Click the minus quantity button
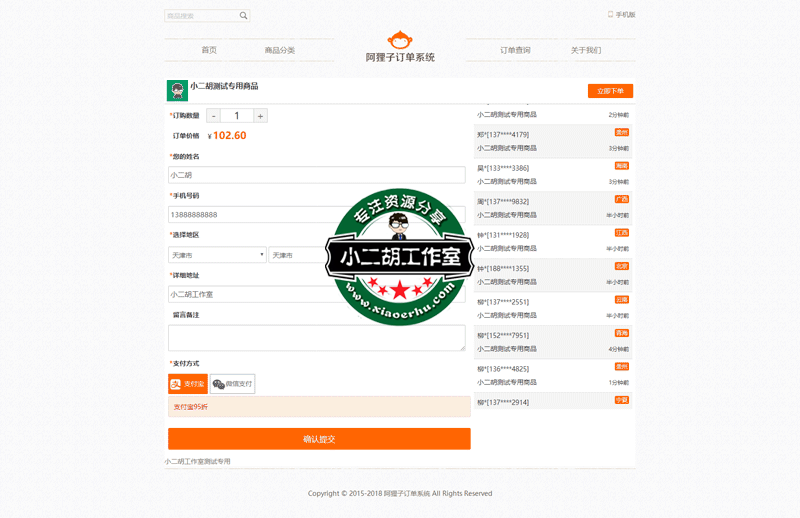 click(x=214, y=116)
